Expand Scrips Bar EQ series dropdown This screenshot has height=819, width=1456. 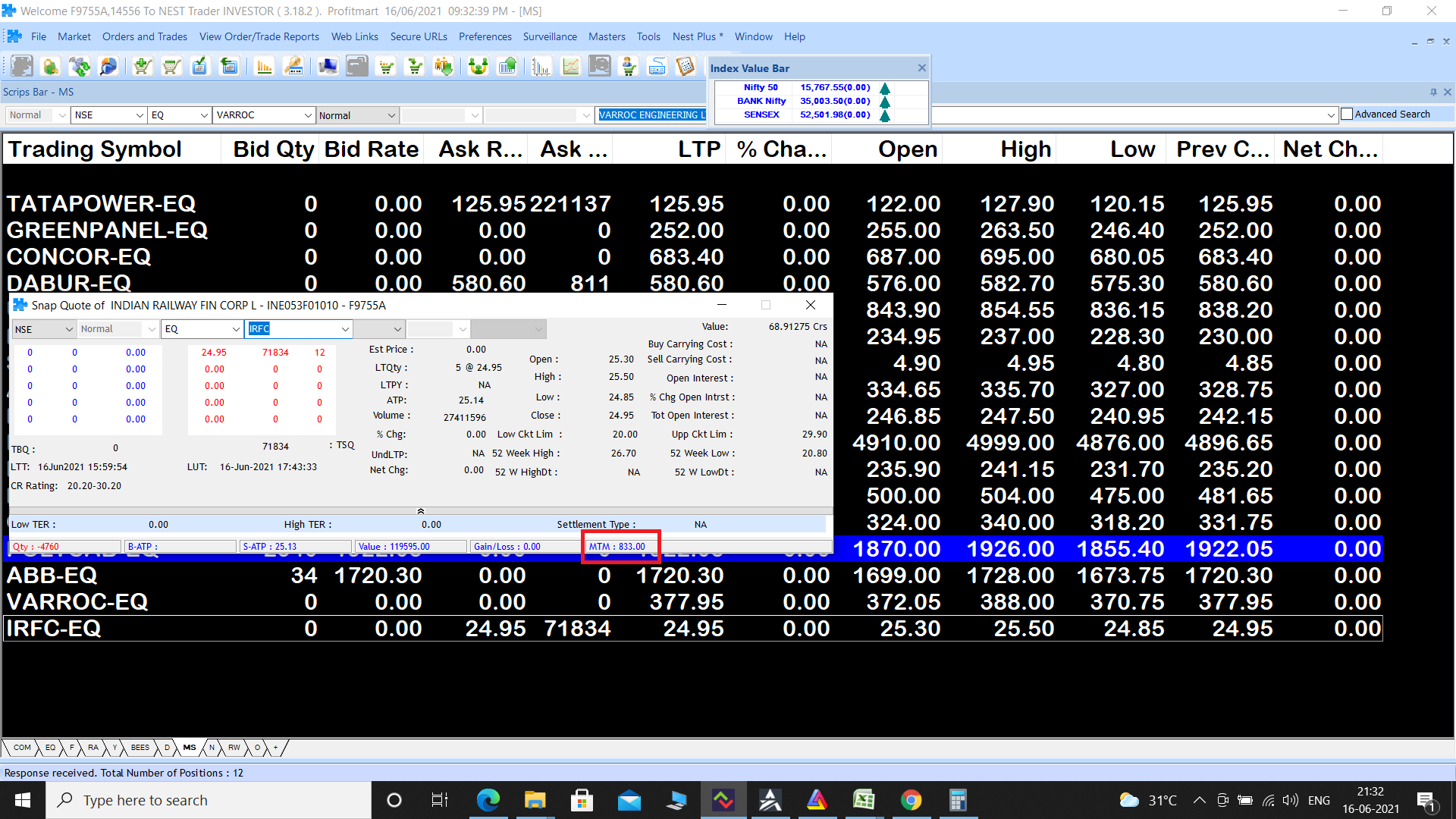tap(204, 115)
